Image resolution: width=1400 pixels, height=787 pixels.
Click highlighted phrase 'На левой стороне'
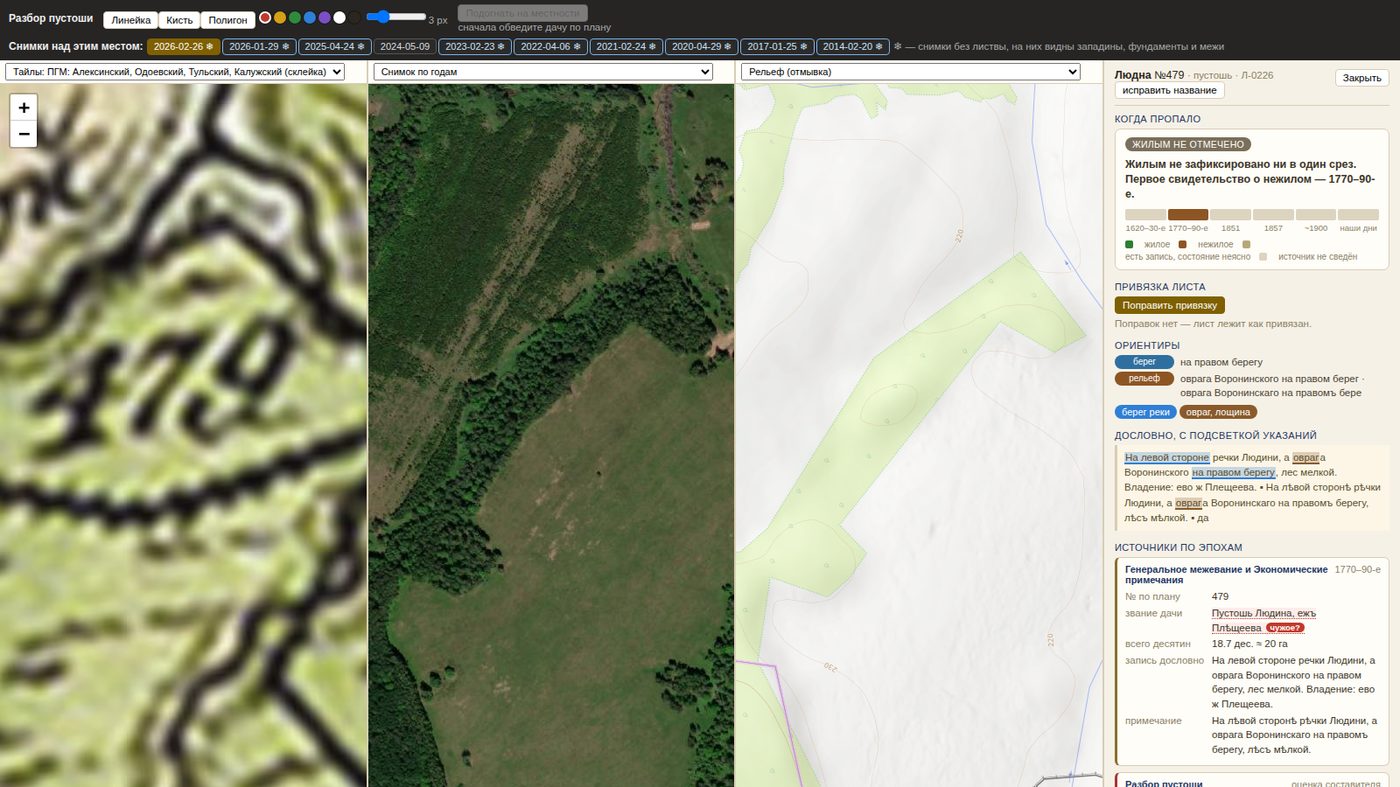(1166, 457)
